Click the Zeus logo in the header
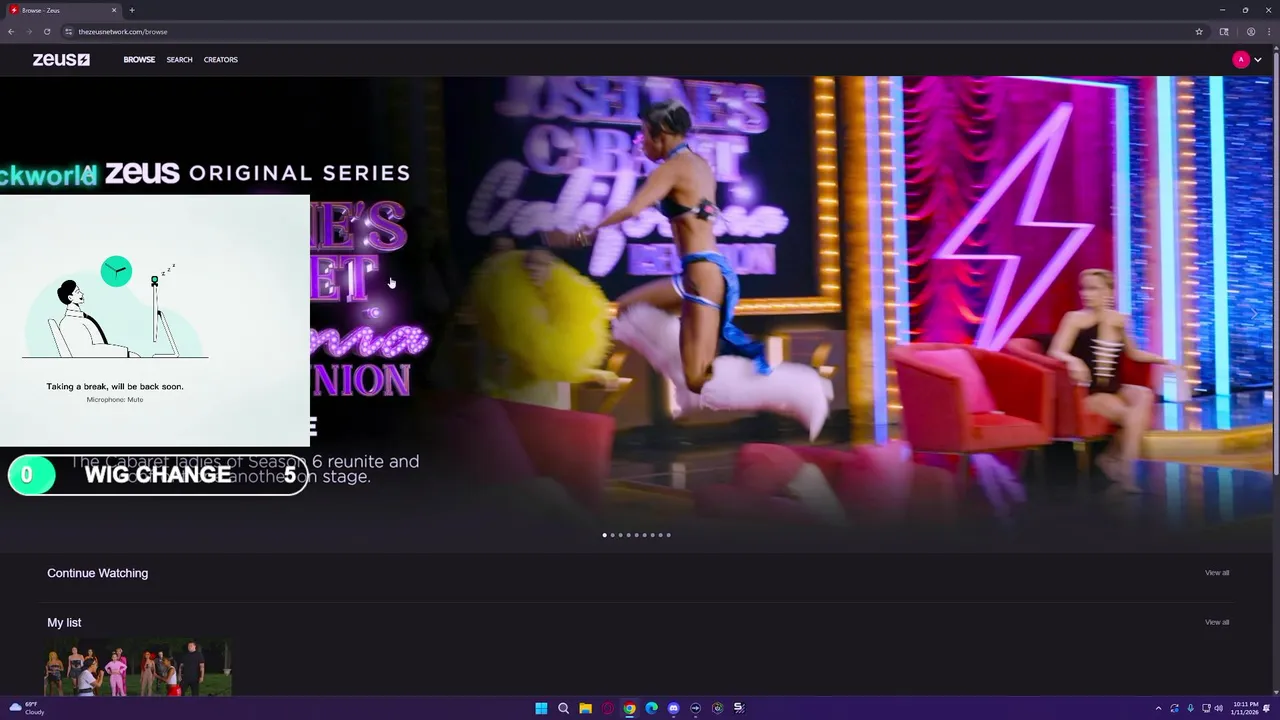 click(x=61, y=60)
